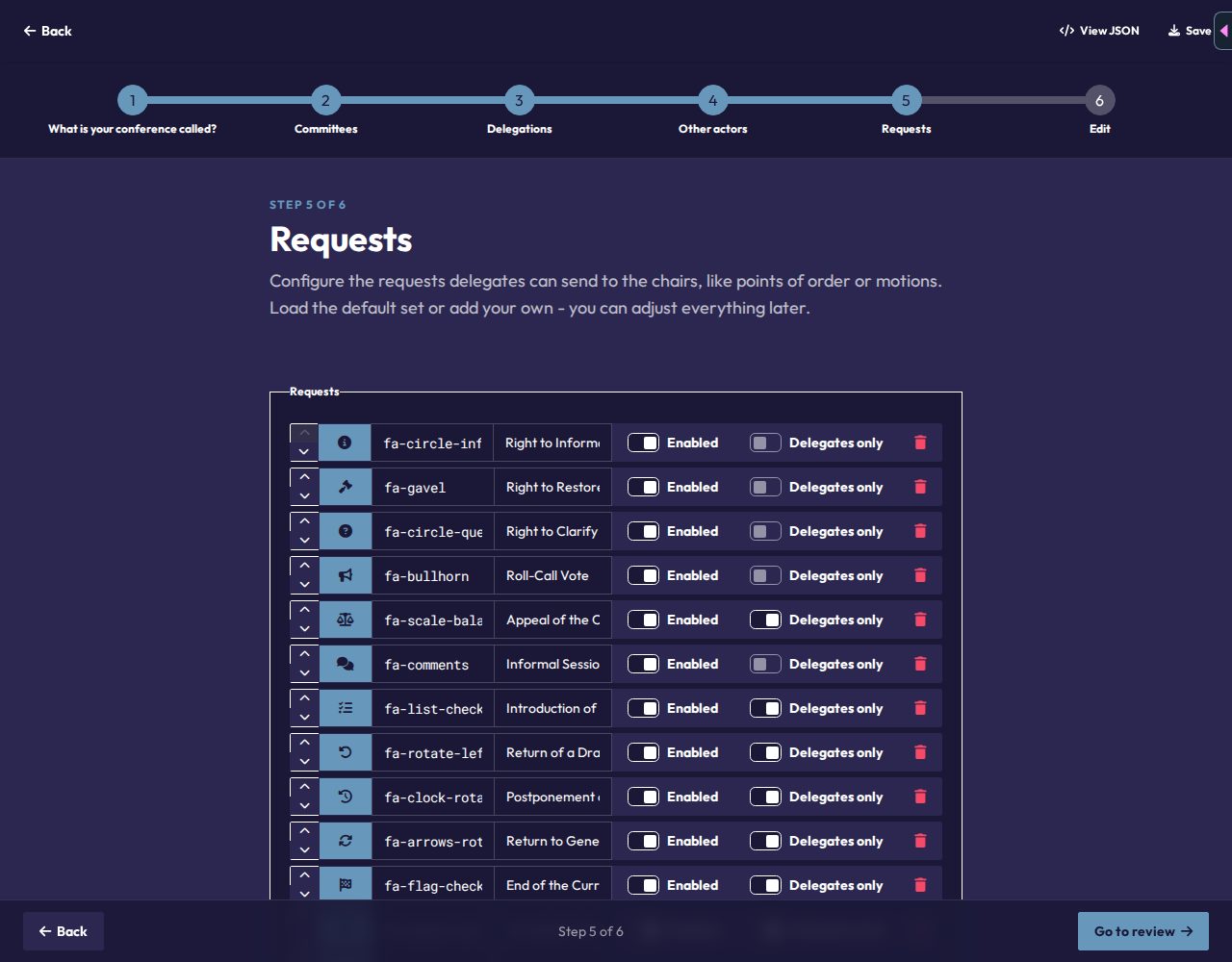Go to step 4 Other actors
Screen dimensions: 1232x962
[712, 100]
